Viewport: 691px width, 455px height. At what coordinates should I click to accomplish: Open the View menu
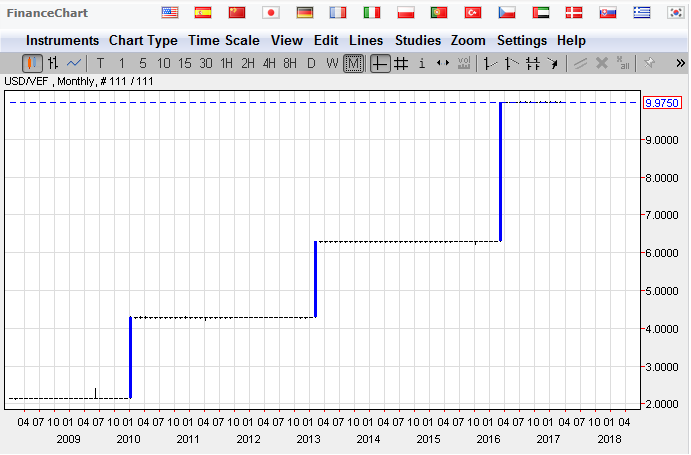tap(287, 41)
